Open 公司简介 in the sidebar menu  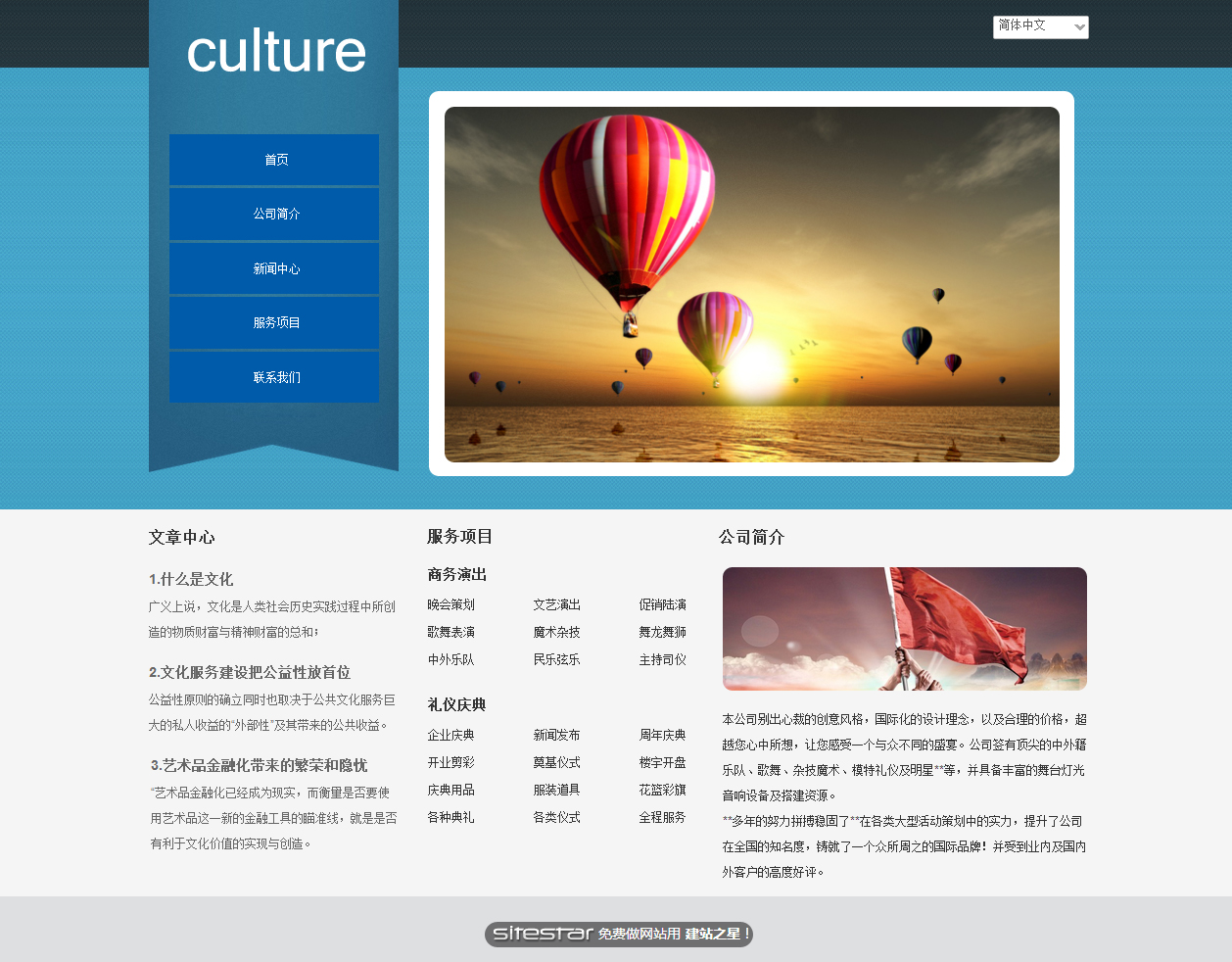274,214
